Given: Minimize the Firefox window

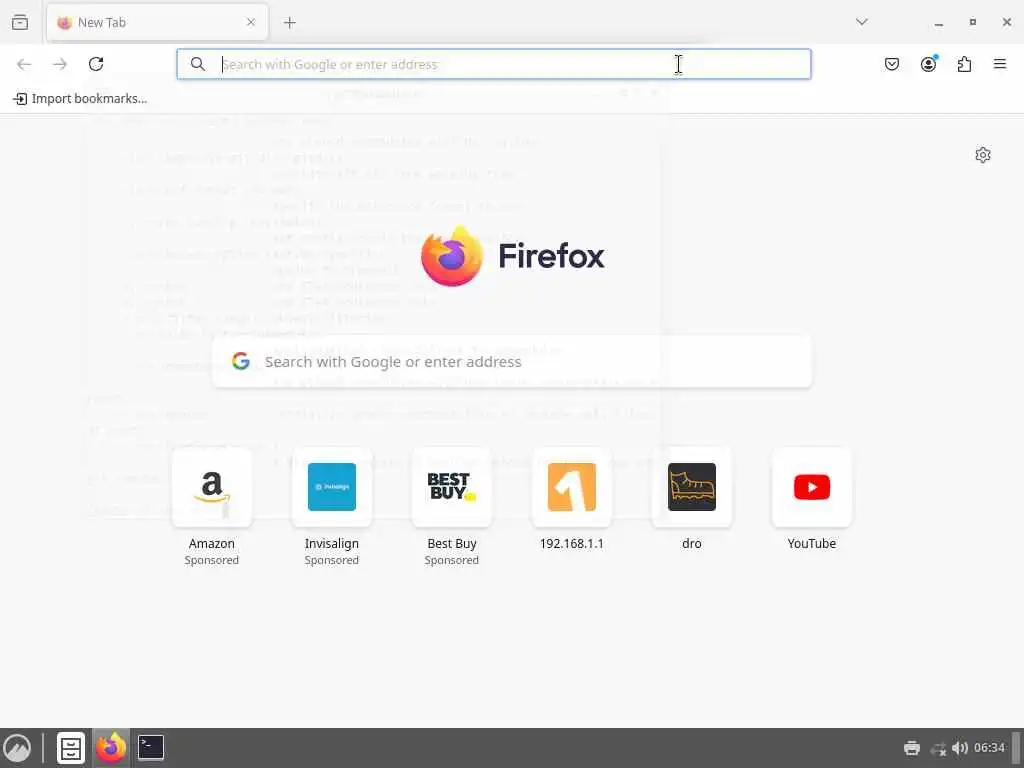Looking at the screenshot, I should [938, 23].
